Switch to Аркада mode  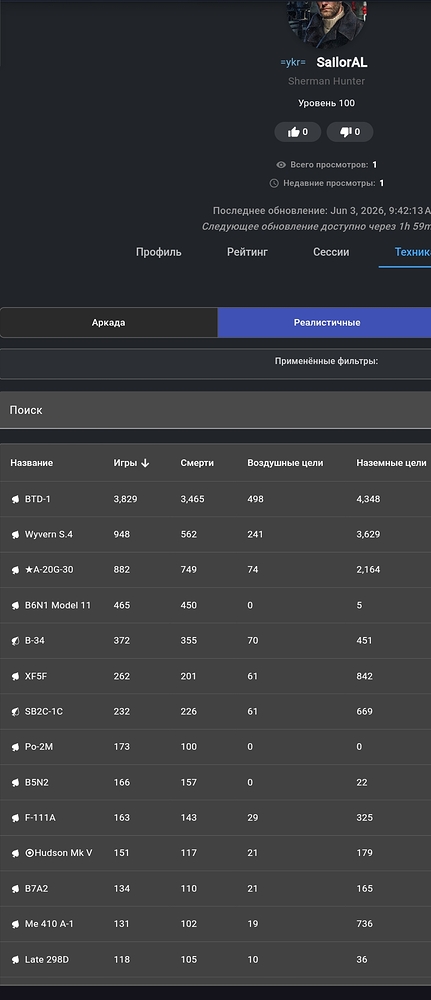click(x=108, y=323)
